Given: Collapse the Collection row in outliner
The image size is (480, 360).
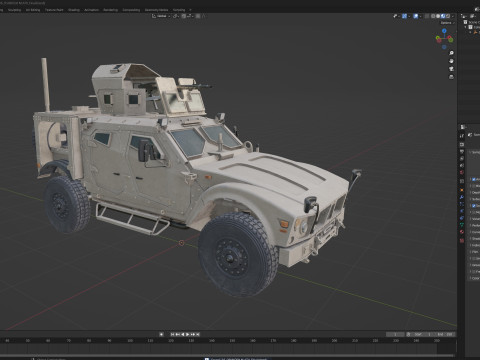Looking at the screenshot, I should tap(466, 27).
